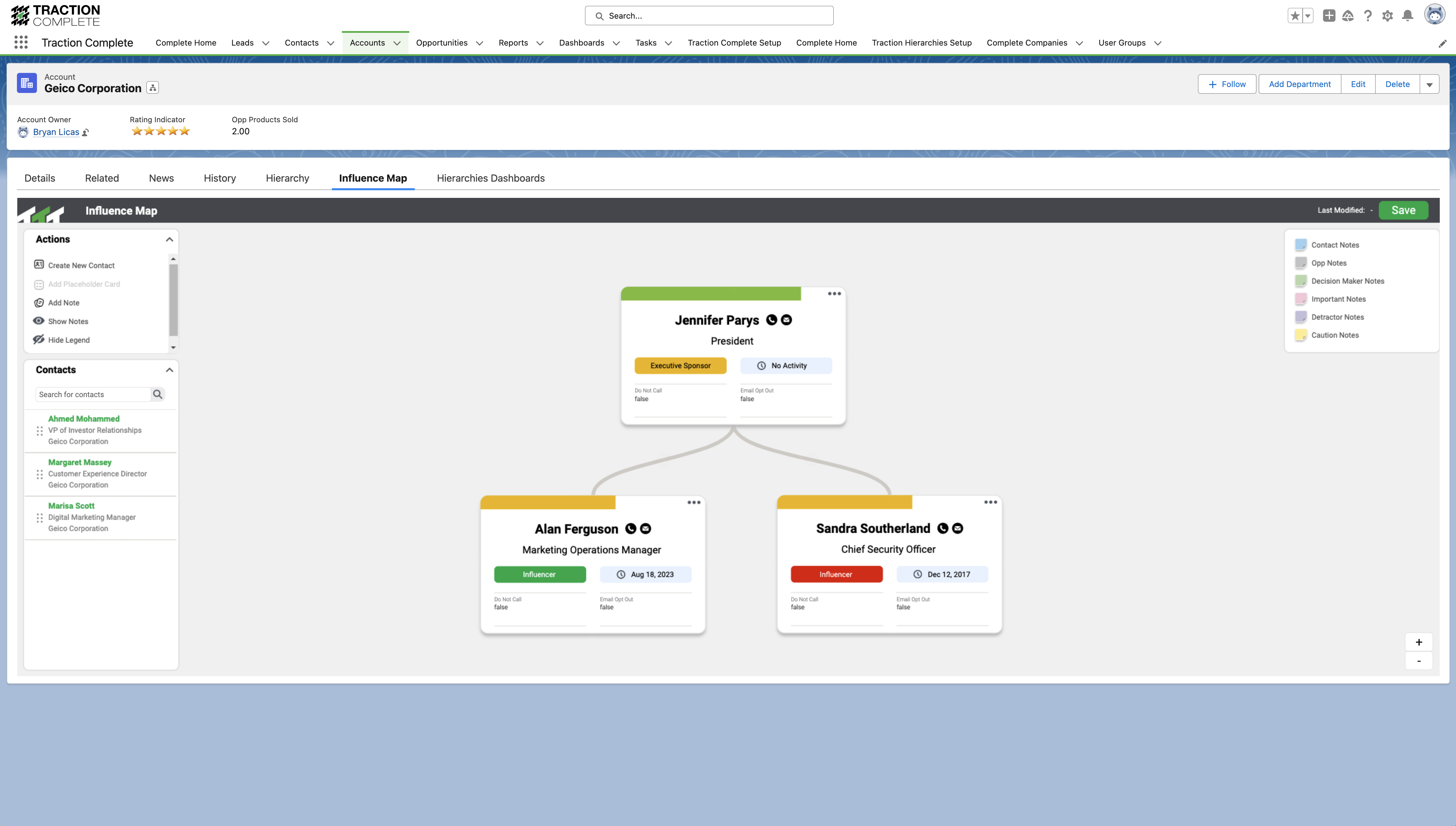The image size is (1456, 826).
Task: Switch to the Hierarchy tab
Action: coord(287,178)
